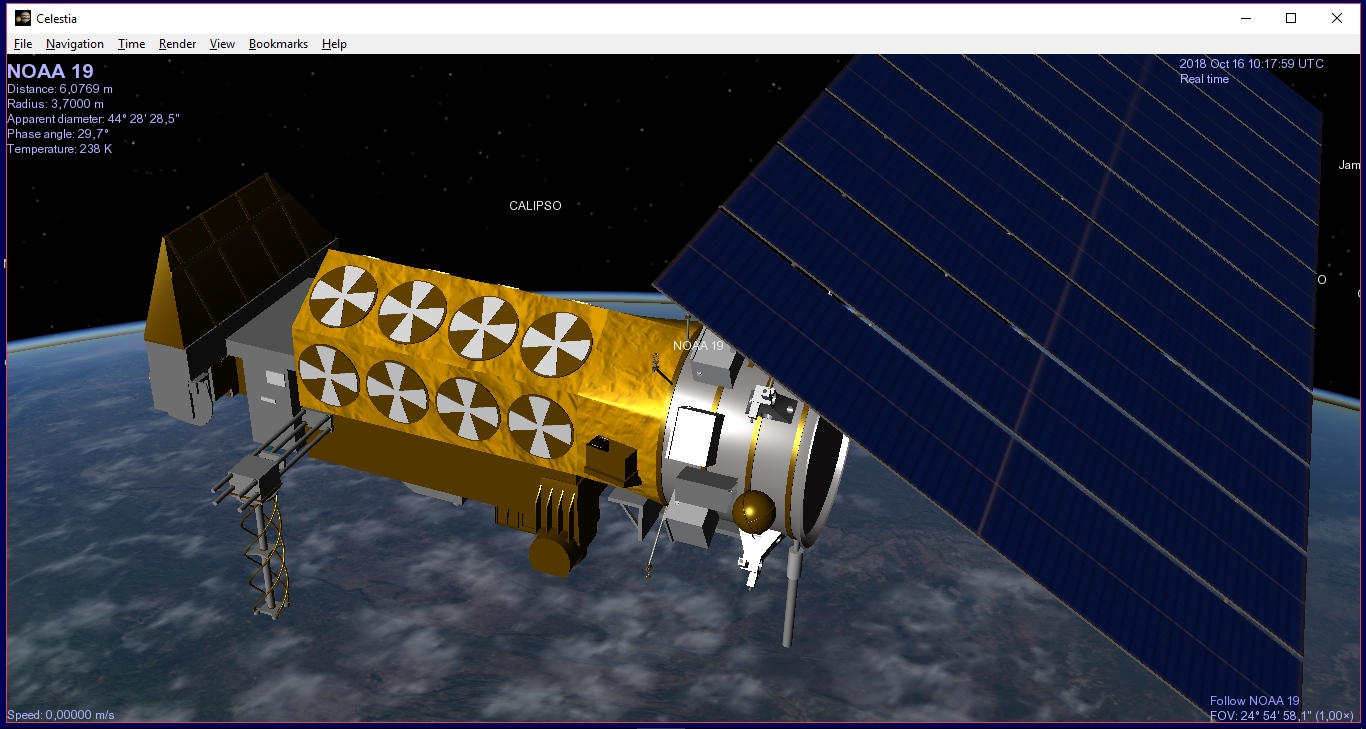The height and width of the screenshot is (729, 1366).
Task: Click the Apparent diameter readout
Action: 93,119
